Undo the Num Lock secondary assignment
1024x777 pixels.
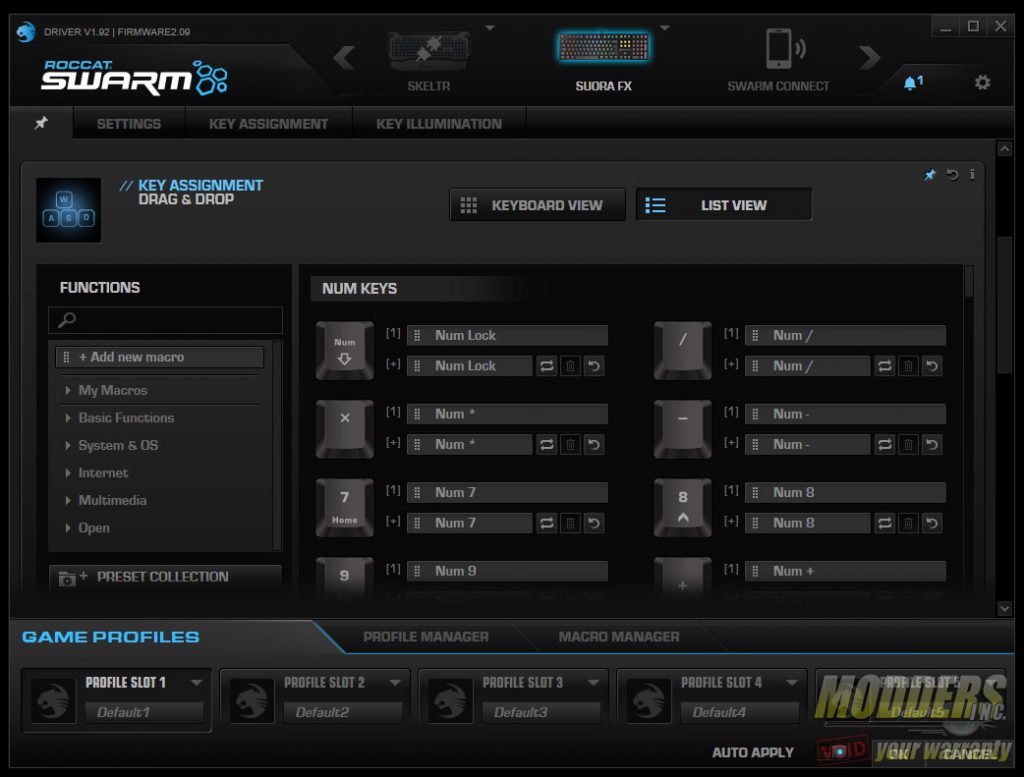594,366
